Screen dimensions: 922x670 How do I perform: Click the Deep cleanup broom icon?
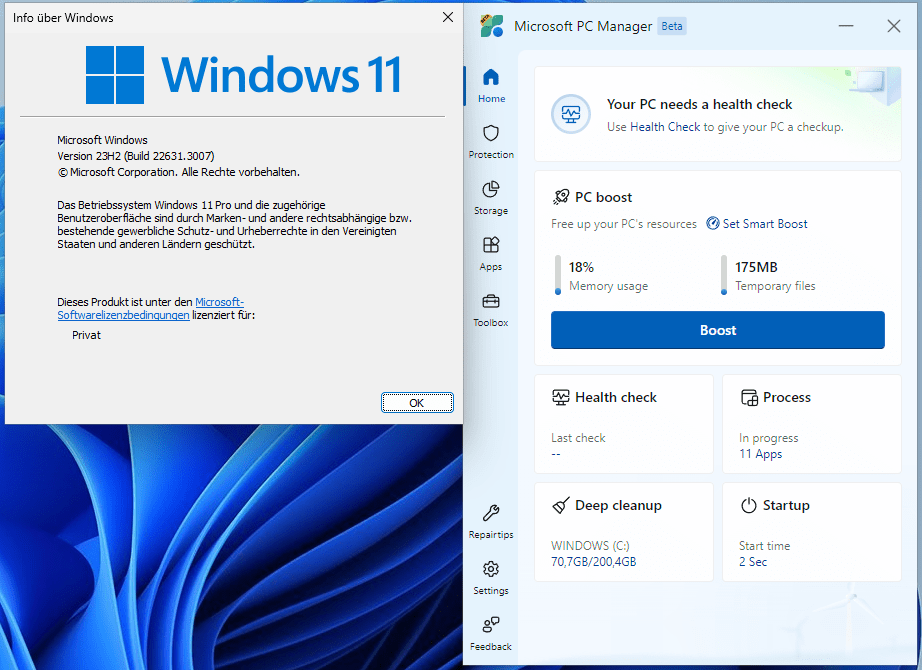coord(561,505)
